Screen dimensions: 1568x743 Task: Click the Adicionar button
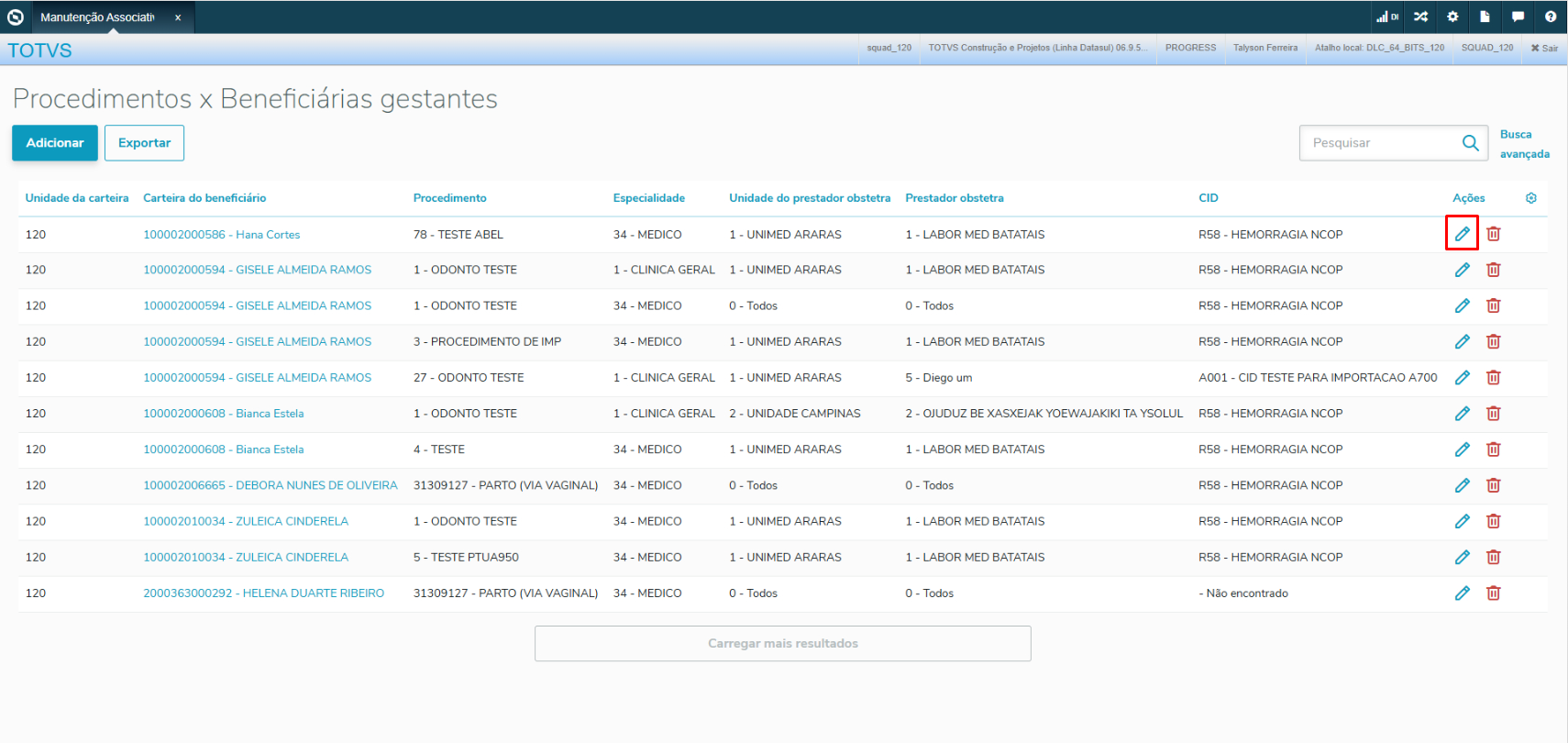55,143
